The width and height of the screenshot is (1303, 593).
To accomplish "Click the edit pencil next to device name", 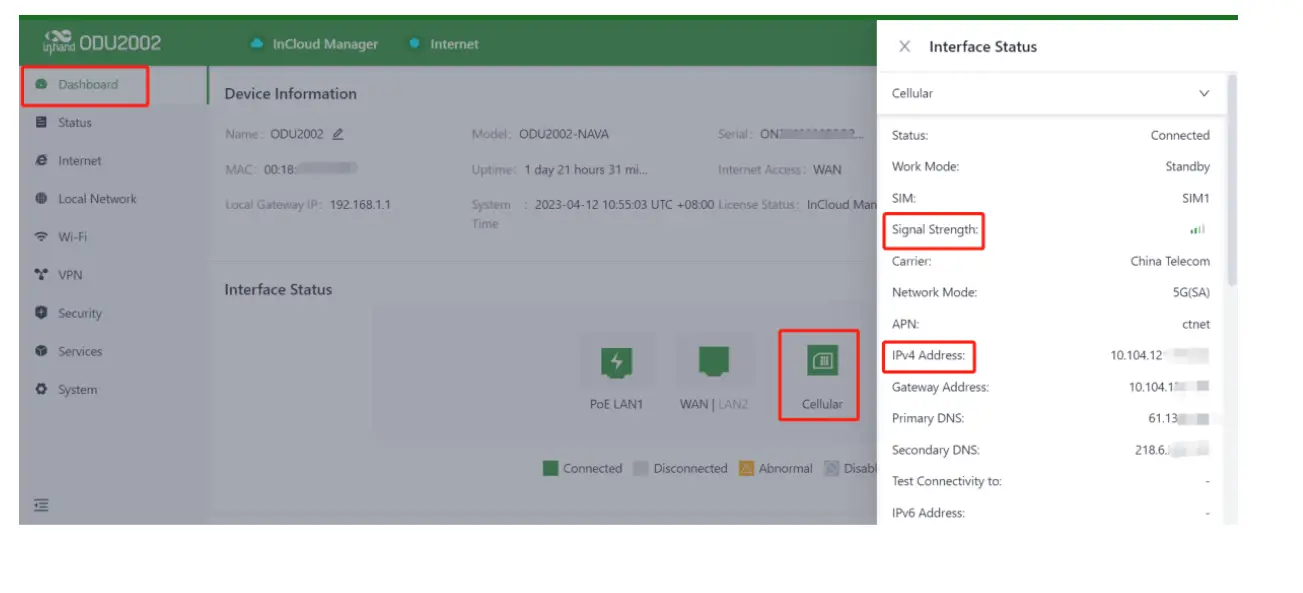I will coord(338,134).
